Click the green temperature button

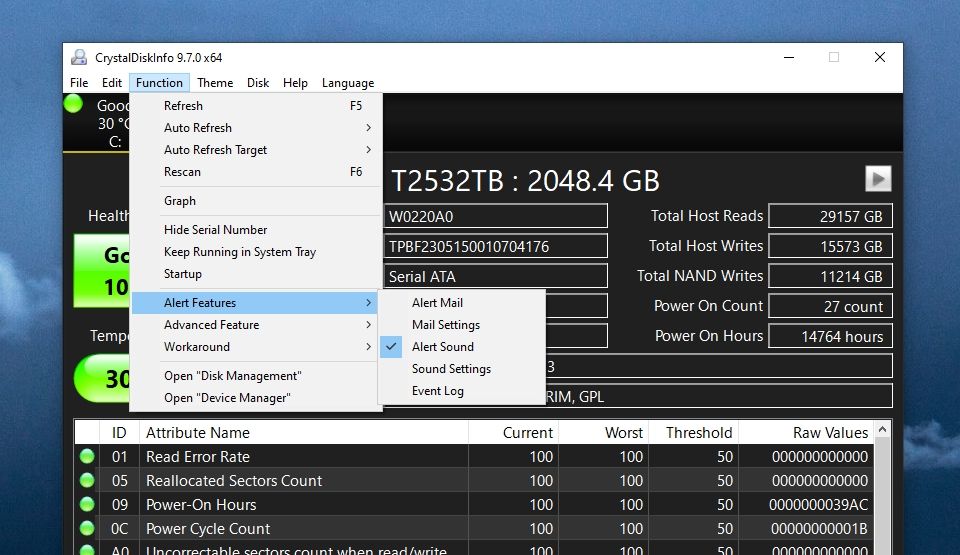[102, 378]
